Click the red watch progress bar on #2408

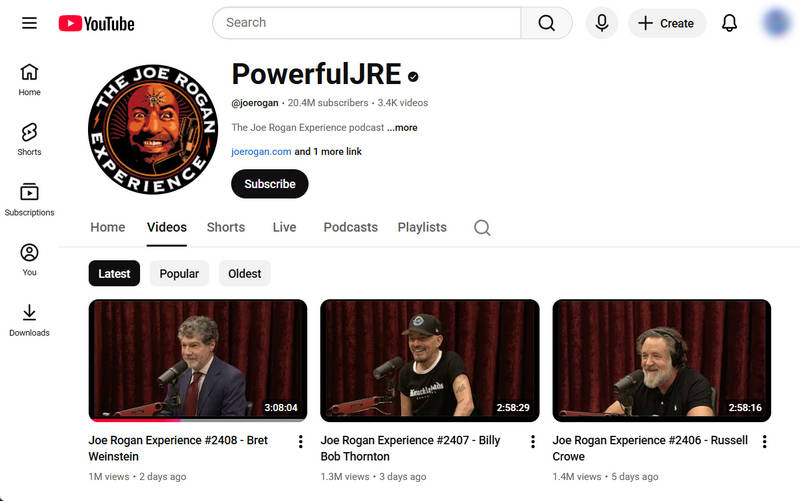[135, 420]
